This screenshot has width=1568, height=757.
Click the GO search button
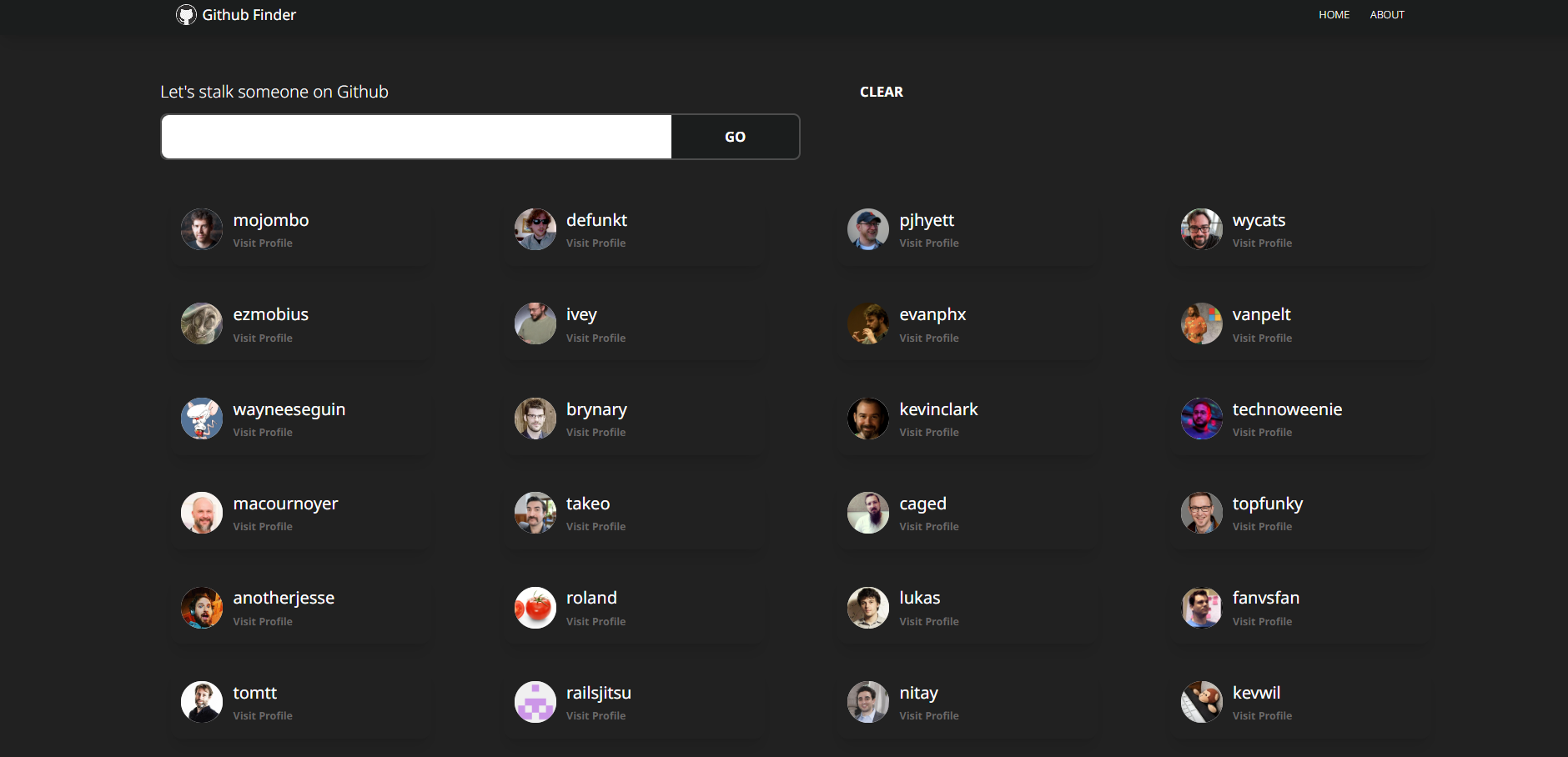(x=735, y=137)
